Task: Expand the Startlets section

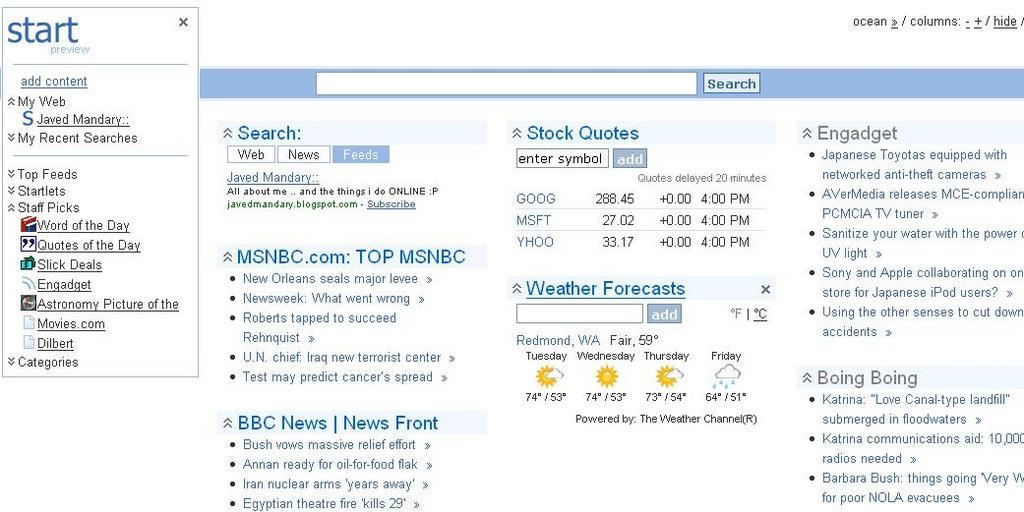Action: click(11, 191)
